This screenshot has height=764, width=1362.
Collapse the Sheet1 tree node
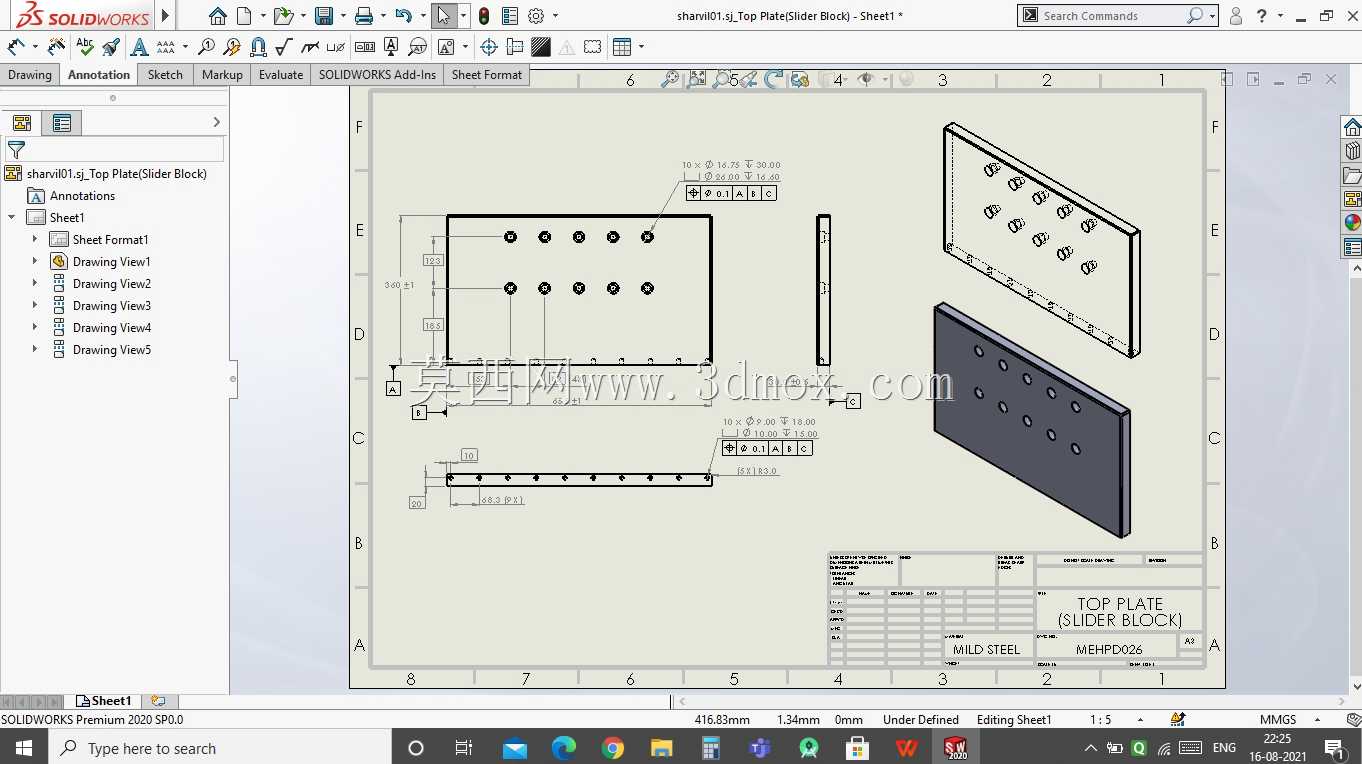[x=12, y=217]
